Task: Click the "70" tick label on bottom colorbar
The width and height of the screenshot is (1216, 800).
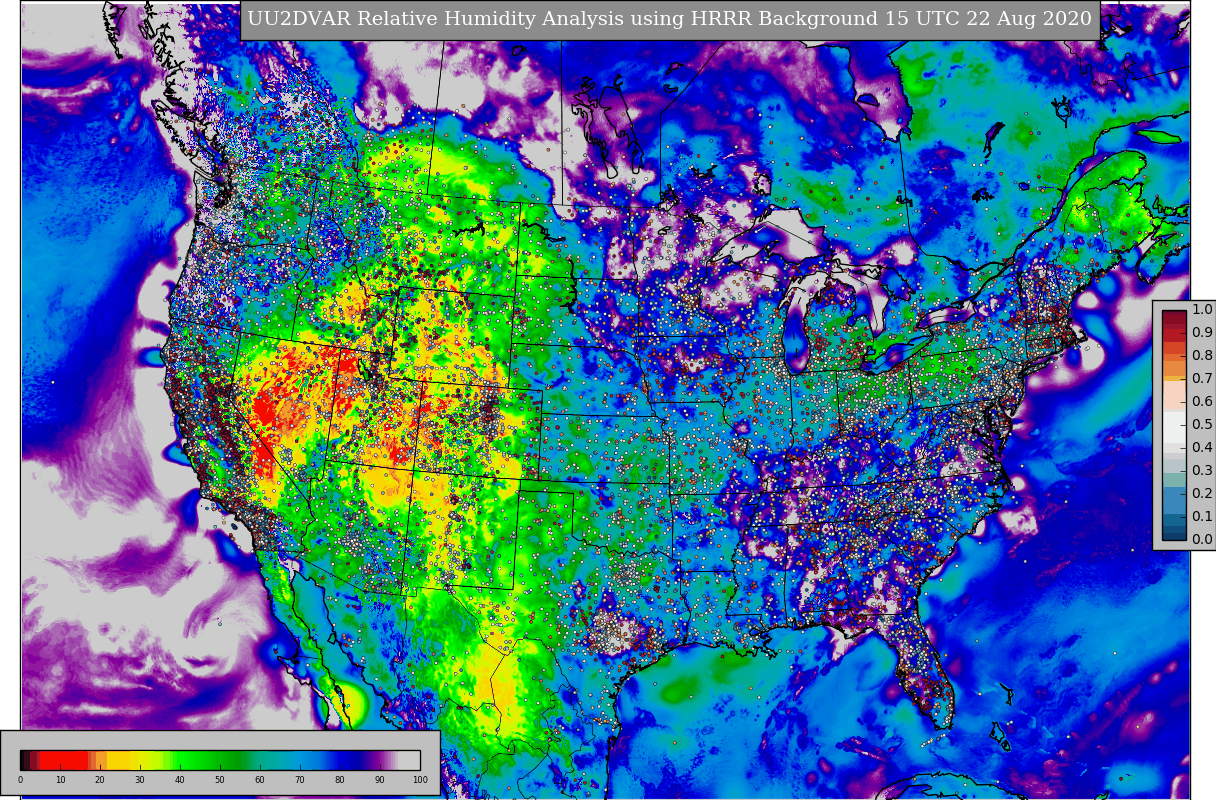Action: pos(300,780)
